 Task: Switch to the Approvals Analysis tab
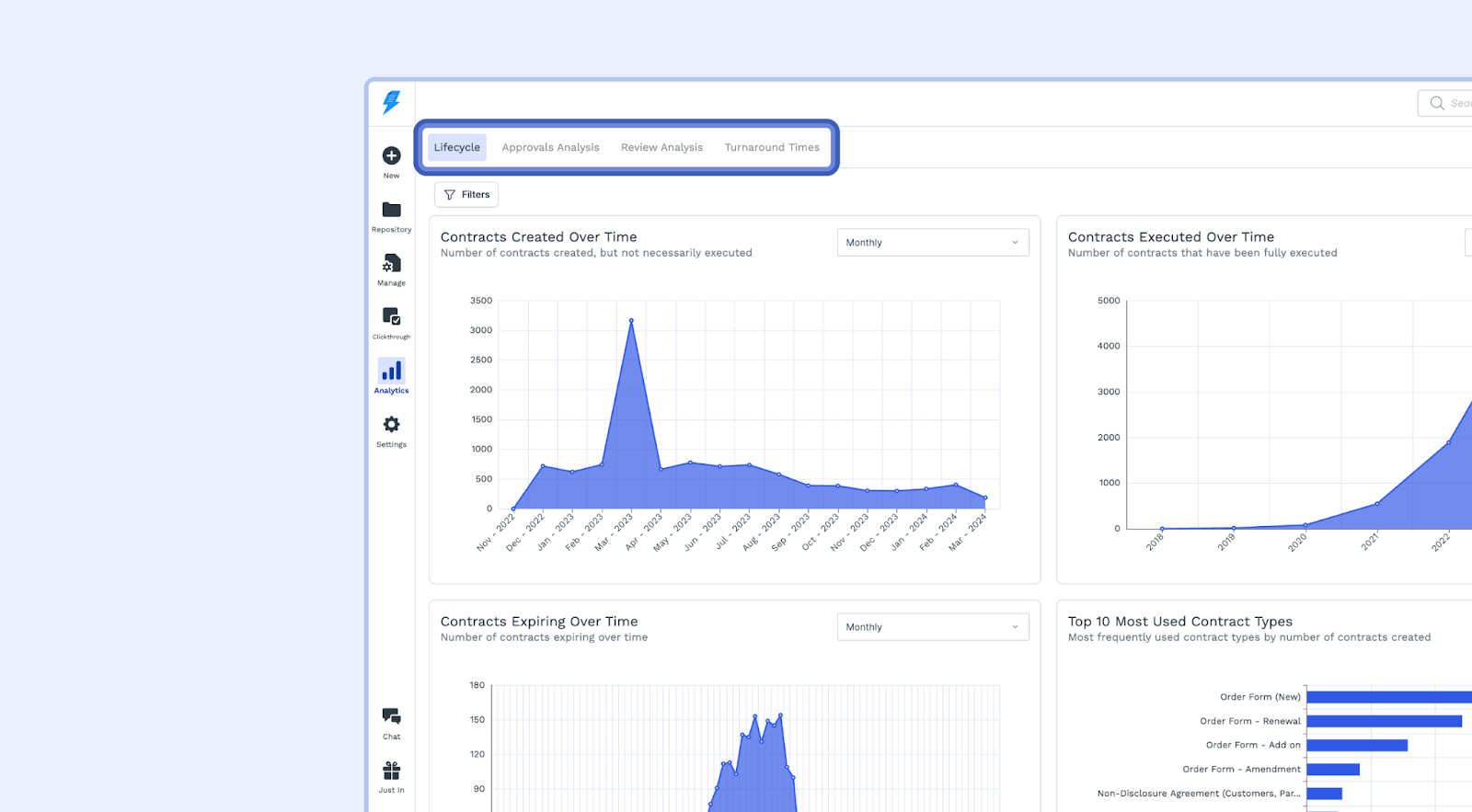click(x=550, y=147)
